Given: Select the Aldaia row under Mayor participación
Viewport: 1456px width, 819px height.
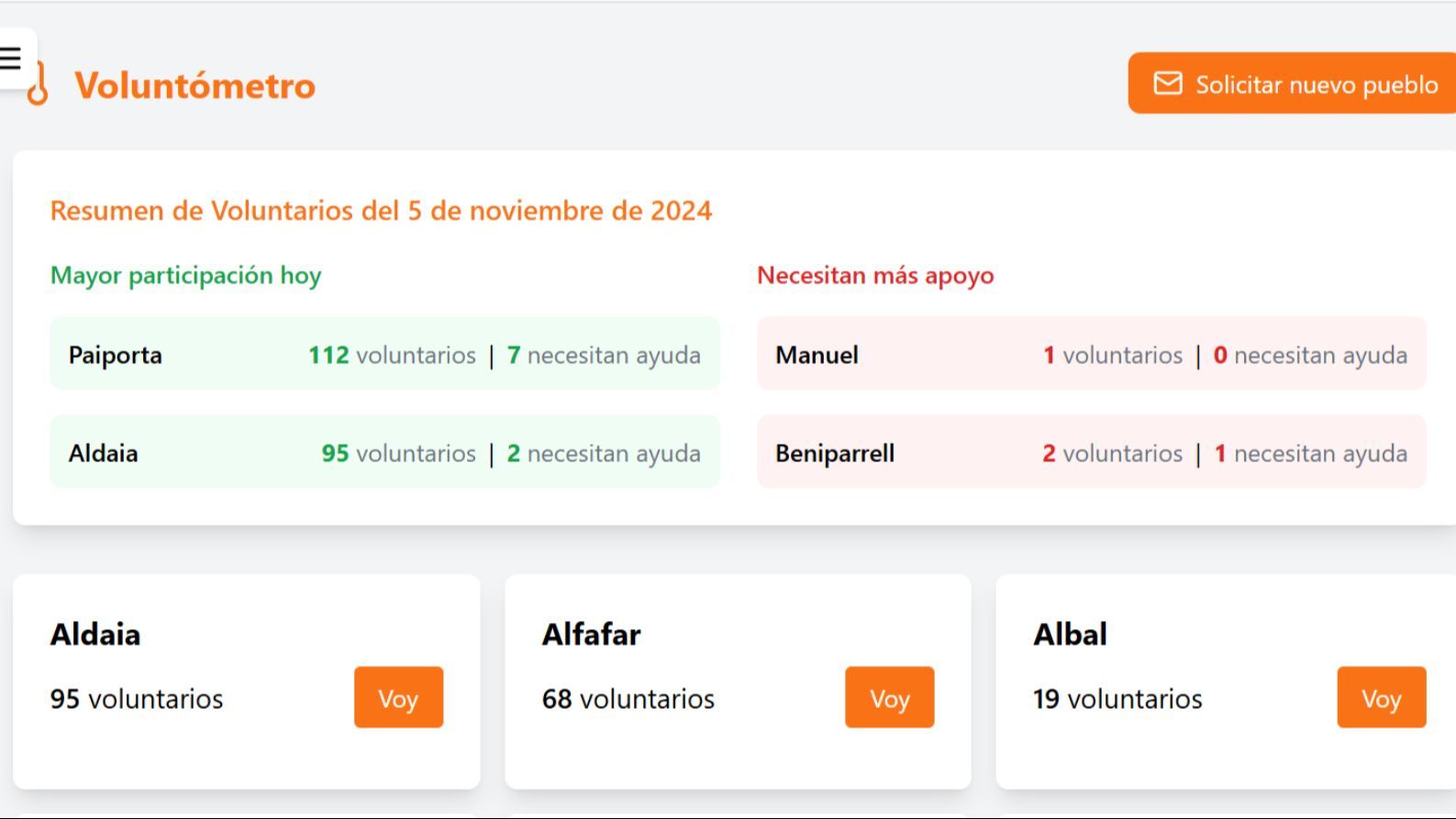Looking at the screenshot, I should 385,452.
